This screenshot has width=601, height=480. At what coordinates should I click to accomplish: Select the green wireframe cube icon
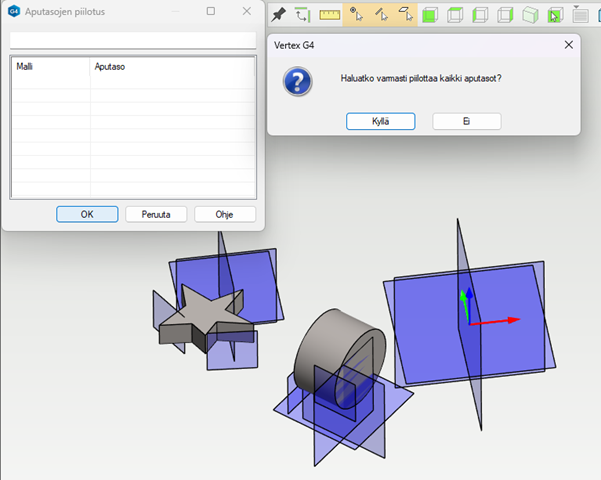pyautogui.click(x=456, y=15)
